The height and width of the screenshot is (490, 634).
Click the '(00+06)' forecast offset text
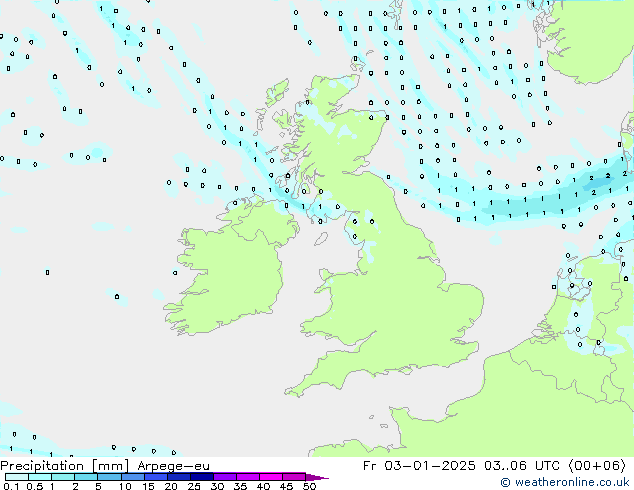[597, 466]
